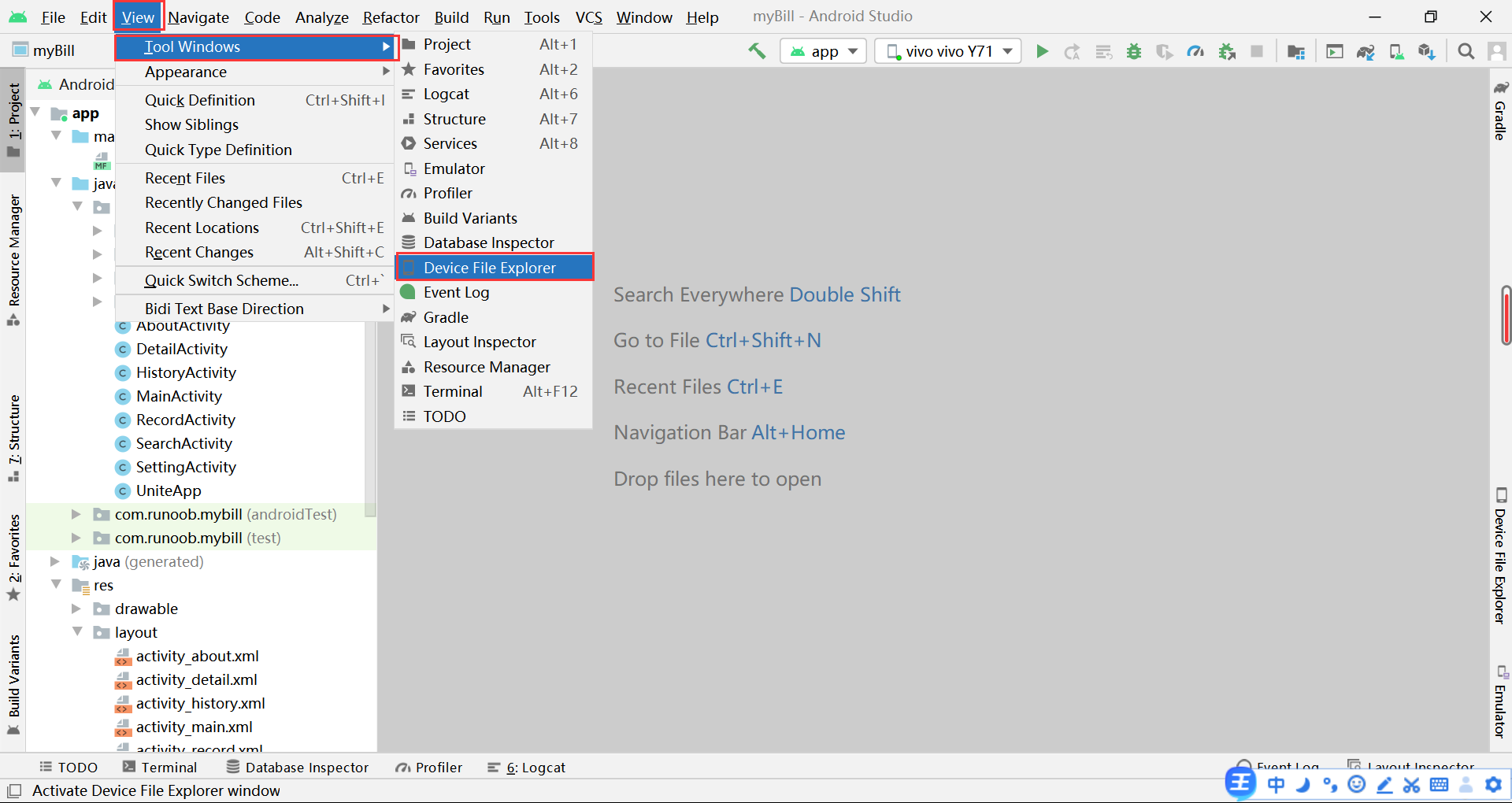Click IME settings gear icon

click(x=1493, y=785)
